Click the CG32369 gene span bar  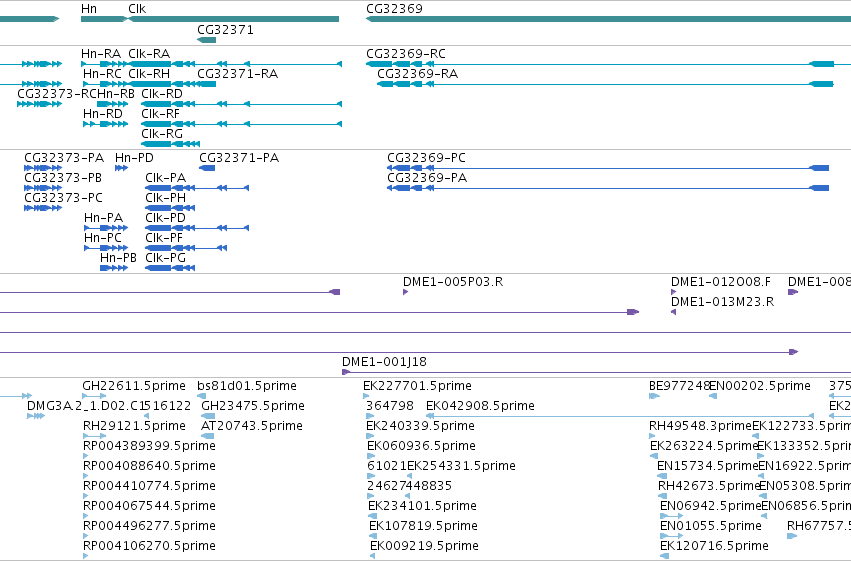(608, 19)
